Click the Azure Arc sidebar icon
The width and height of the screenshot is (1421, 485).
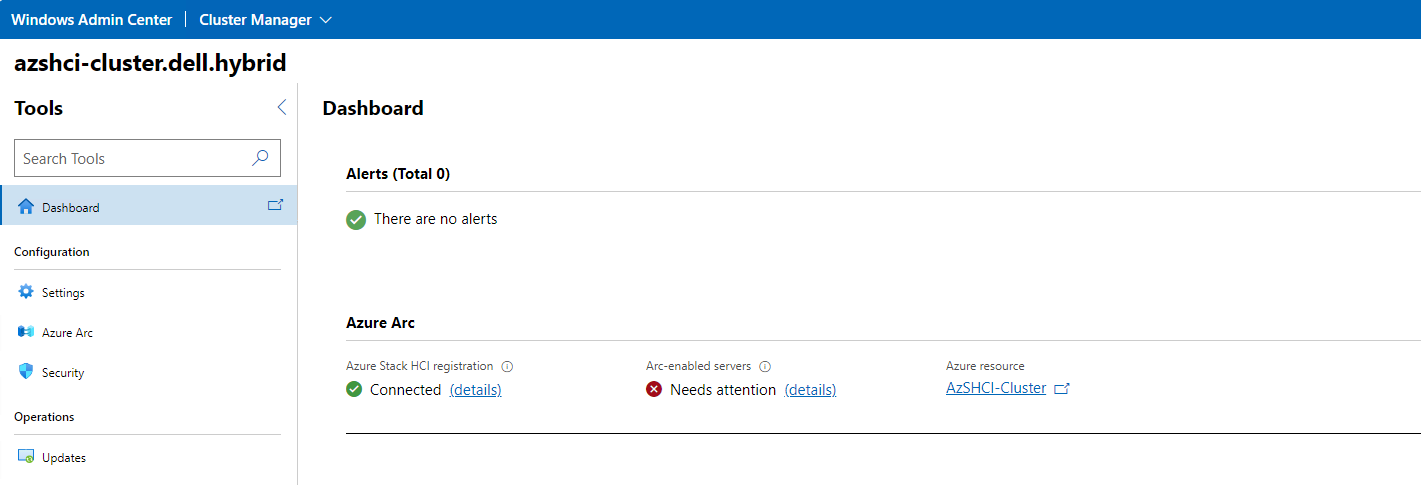(26, 332)
